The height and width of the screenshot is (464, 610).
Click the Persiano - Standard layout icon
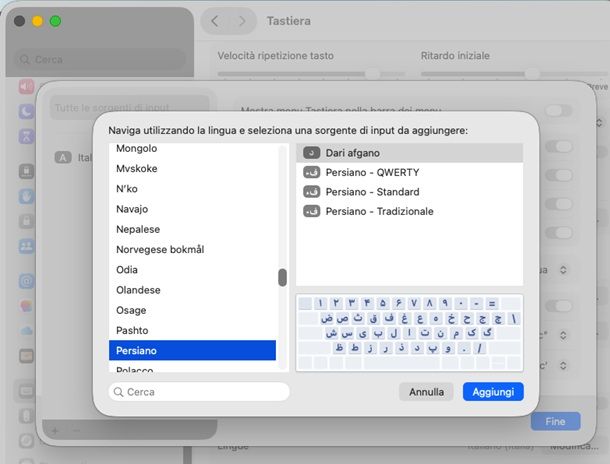(x=312, y=192)
